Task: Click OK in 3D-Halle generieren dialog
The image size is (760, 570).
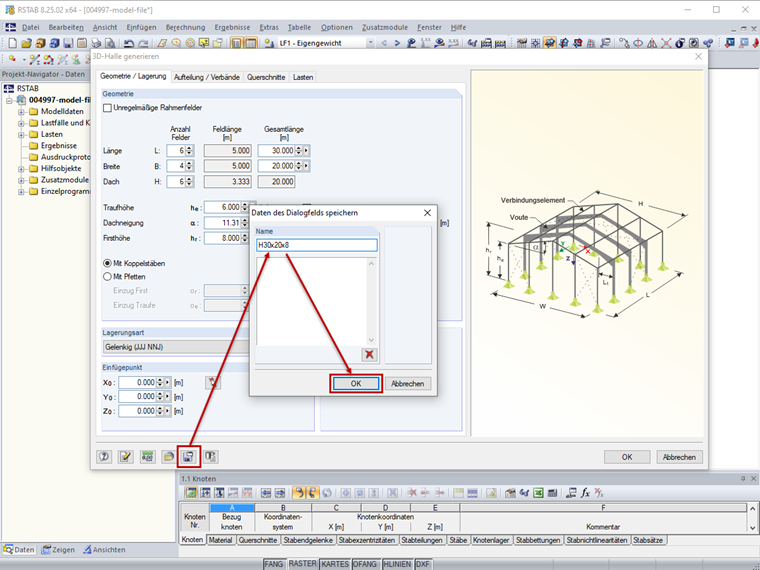Action: click(x=627, y=457)
